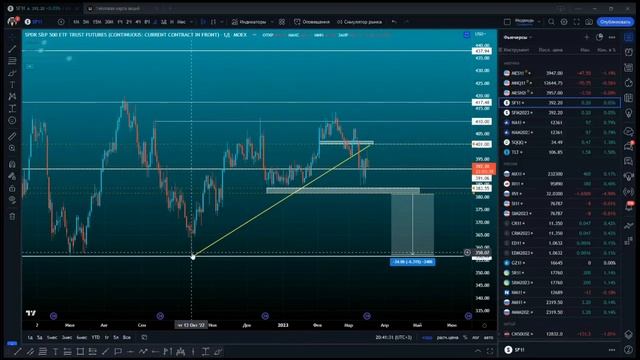The height and width of the screenshot is (360, 640).
Task: Expand the favorite indicators dropdown arrow
Action: click(x=272, y=22)
